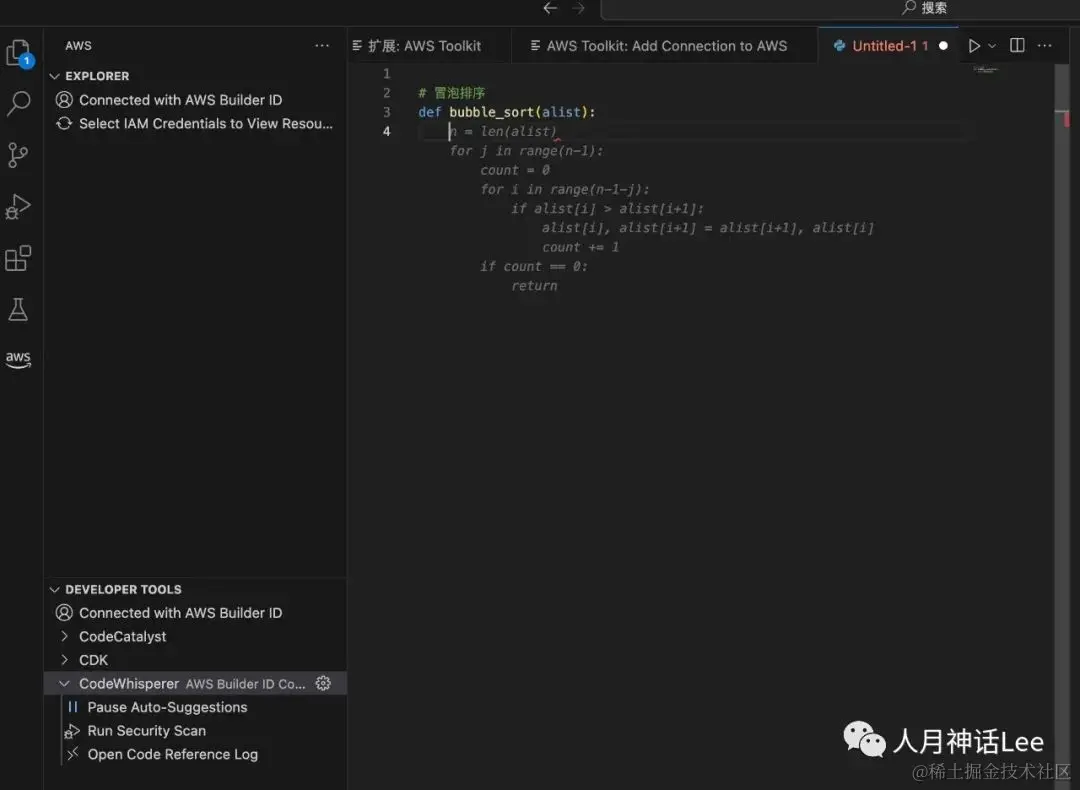Click the Run Python File play button
Screen dimensions: 1080x790
pos(974,45)
